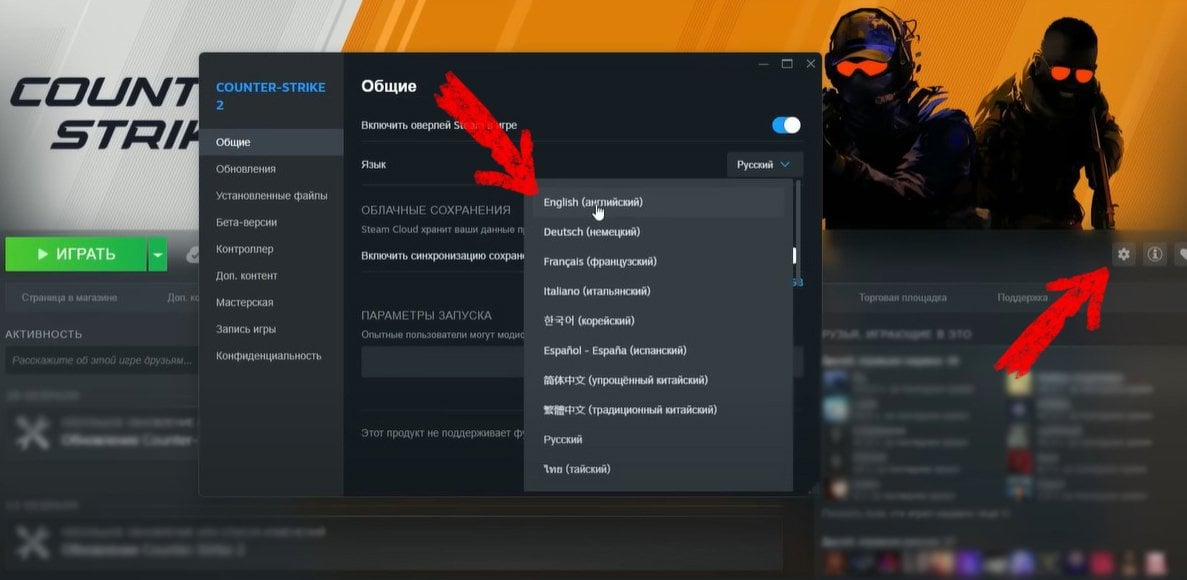
Task: Pick Français (французский) in the list
Action: click(658, 261)
